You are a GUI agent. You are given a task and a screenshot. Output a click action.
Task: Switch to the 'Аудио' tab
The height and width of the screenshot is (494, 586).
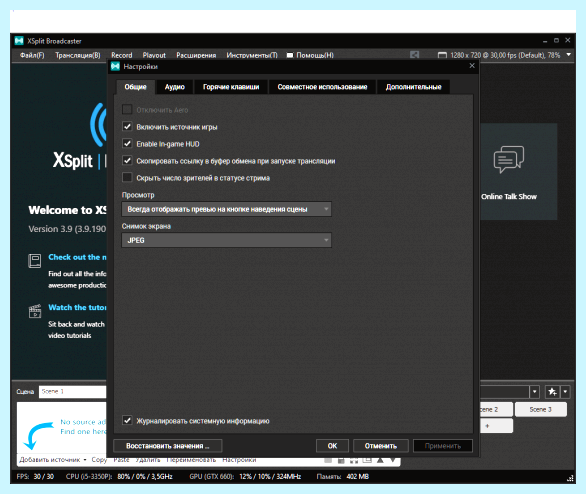175,87
